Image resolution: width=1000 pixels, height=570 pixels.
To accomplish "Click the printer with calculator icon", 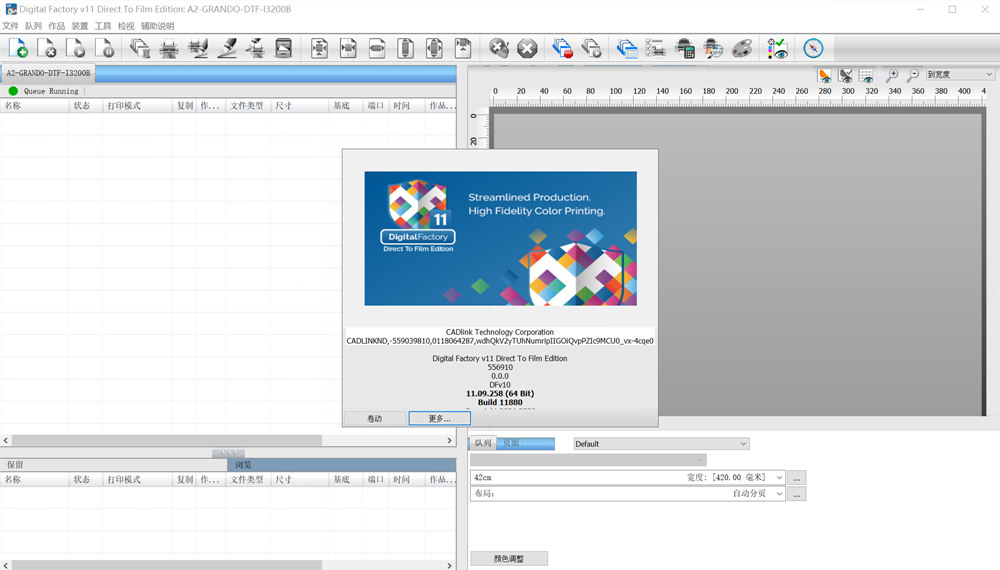I will tap(684, 48).
